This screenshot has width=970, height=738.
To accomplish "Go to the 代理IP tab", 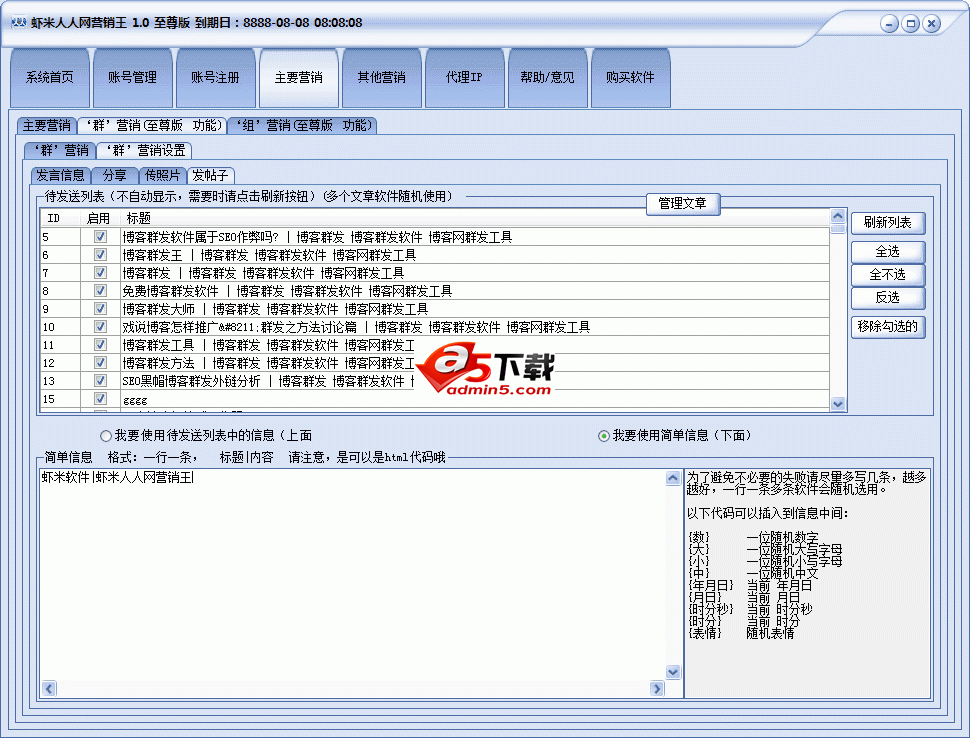I will coord(465,77).
